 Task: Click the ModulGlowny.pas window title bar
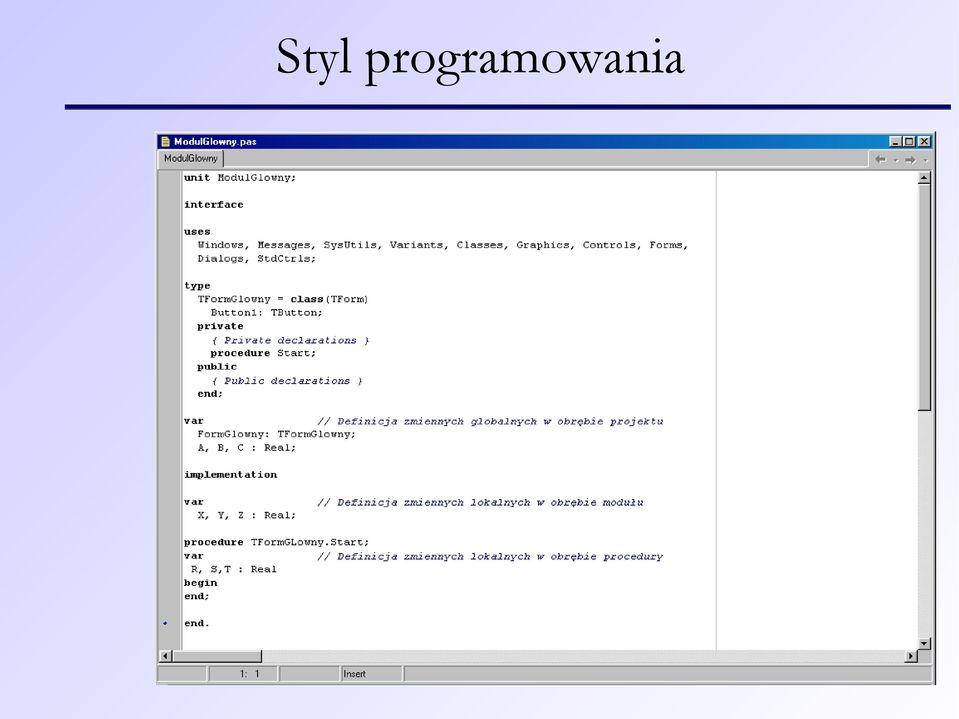point(544,141)
